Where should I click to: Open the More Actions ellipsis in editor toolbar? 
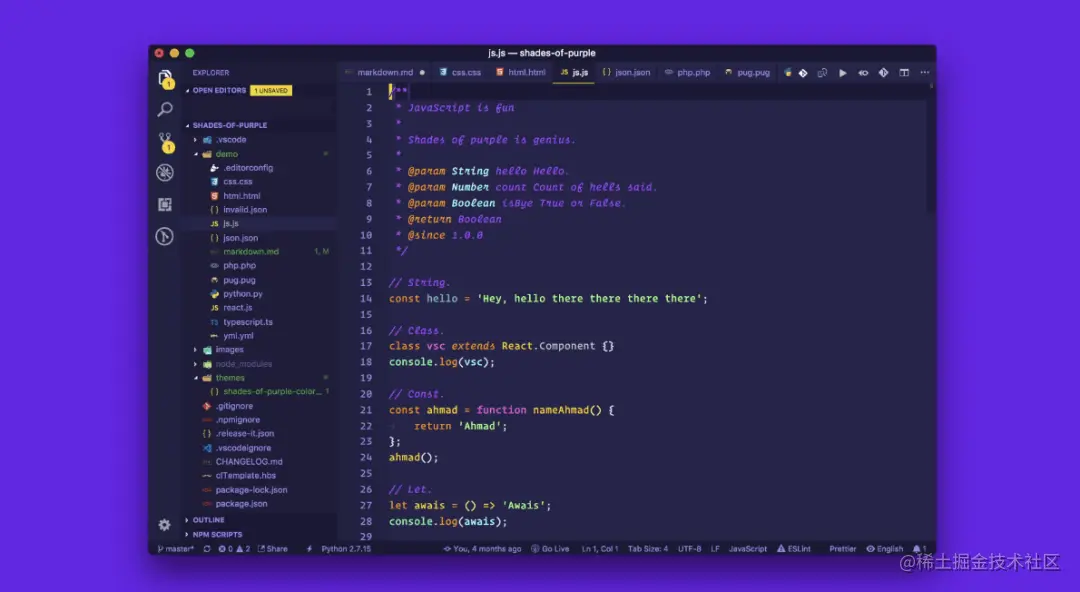point(925,72)
